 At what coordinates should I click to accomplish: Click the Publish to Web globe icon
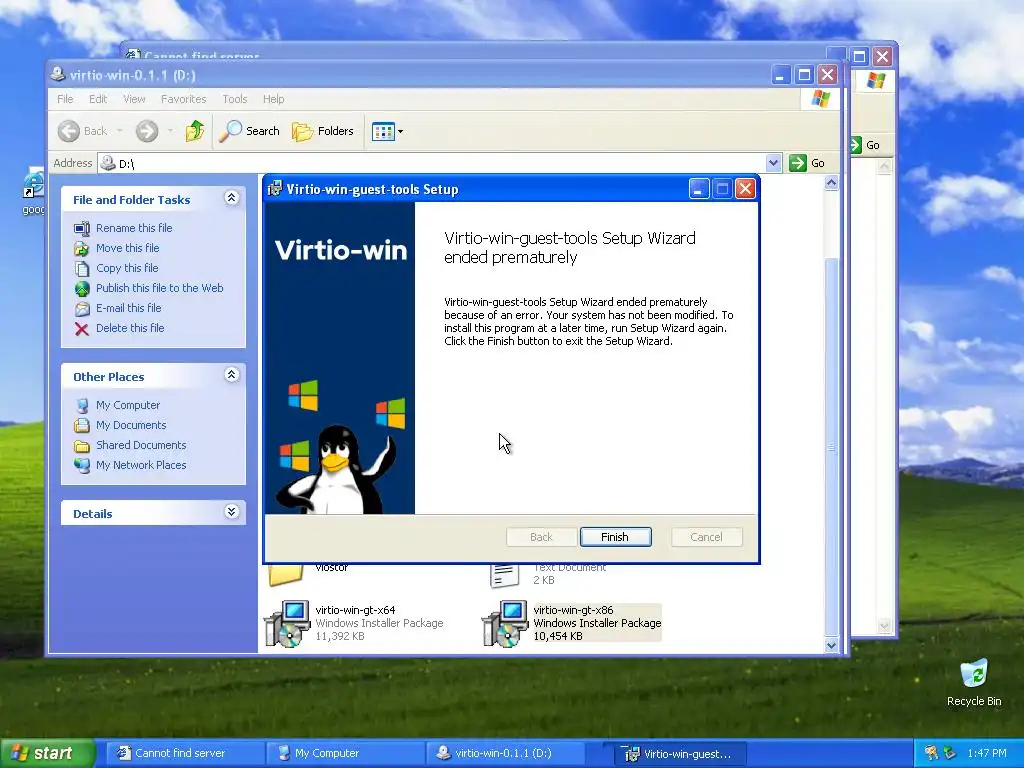(x=82, y=289)
